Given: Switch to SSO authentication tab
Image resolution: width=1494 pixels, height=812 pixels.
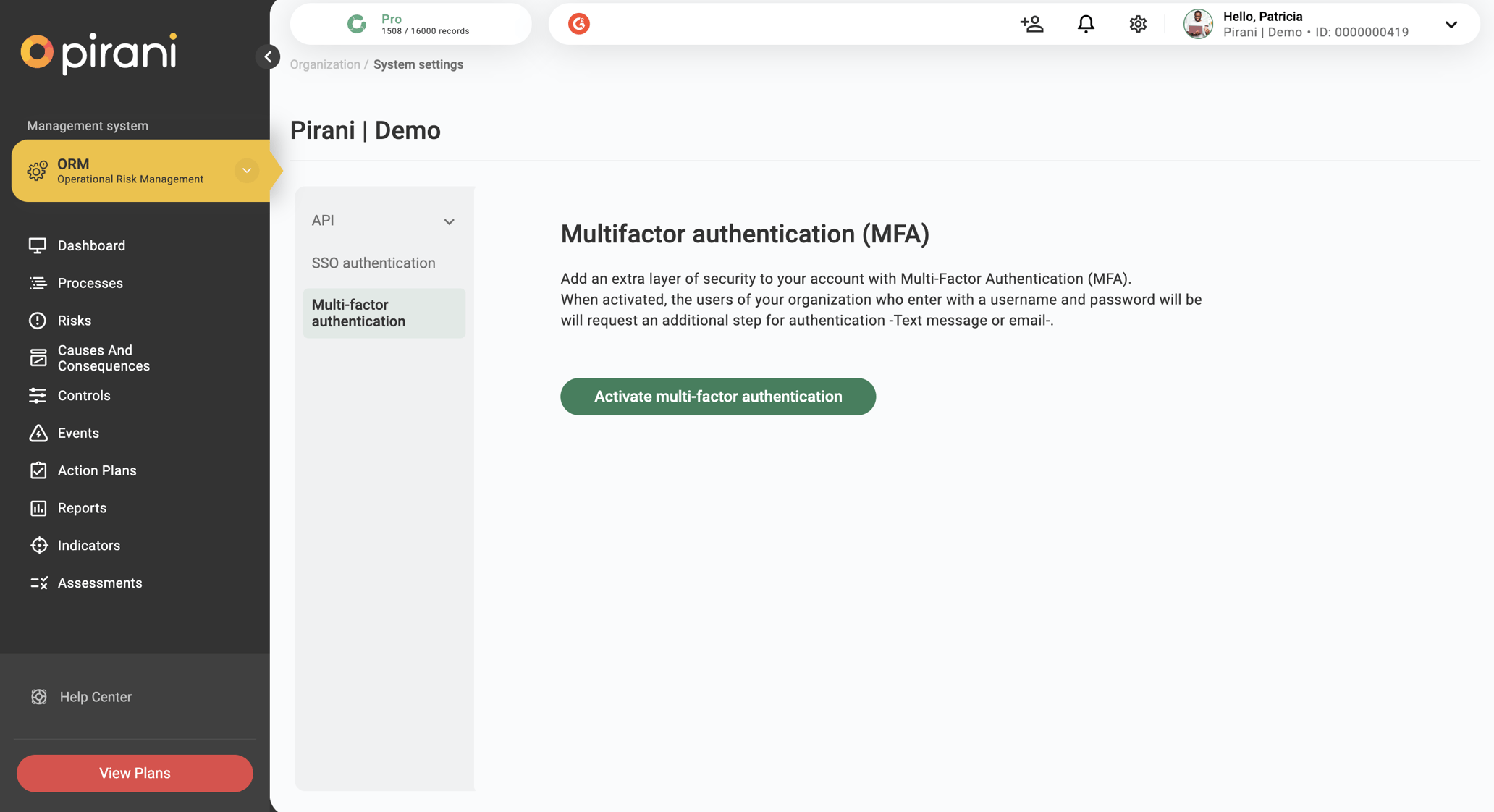Looking at the screenshot, I should click(373, 263).
